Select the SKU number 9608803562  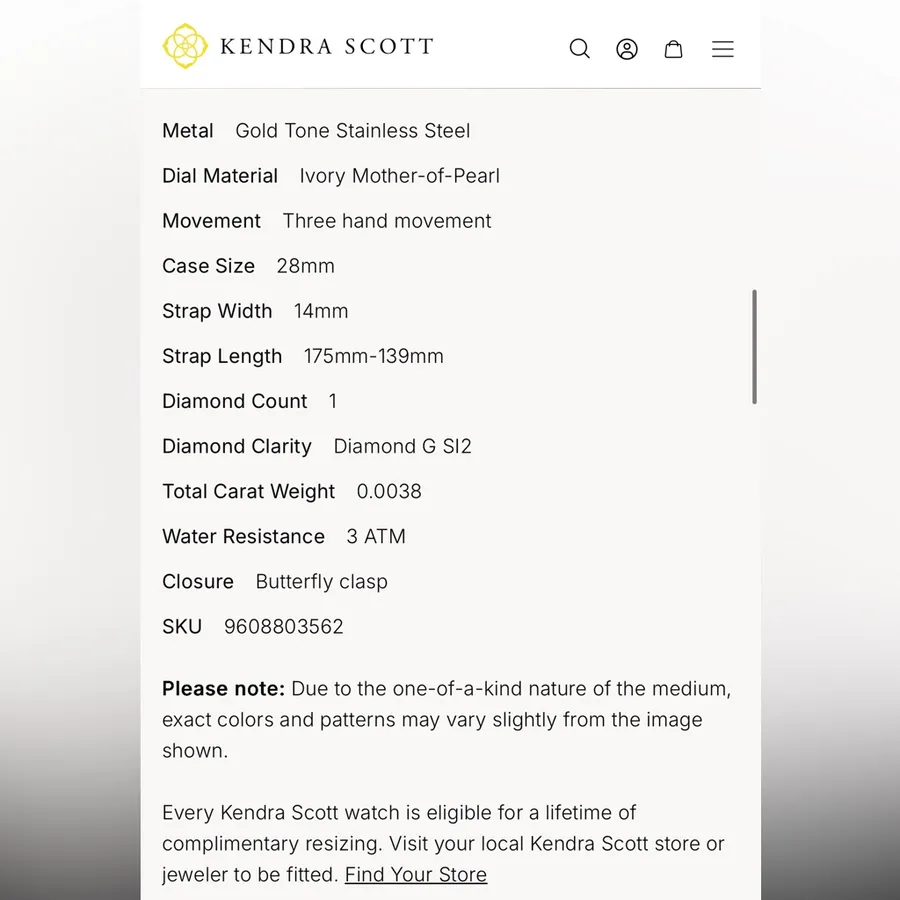(284, 626)
